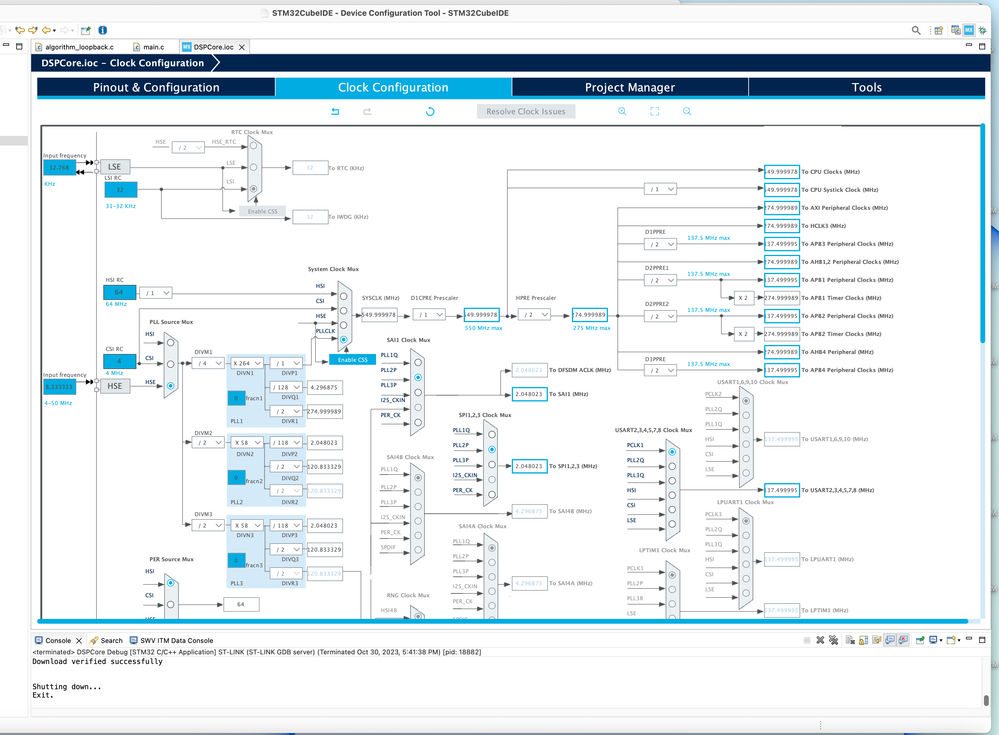The image size is (999, 735).
Task: Zoom out on the clock diagram
Action: [x=687, y=111]
